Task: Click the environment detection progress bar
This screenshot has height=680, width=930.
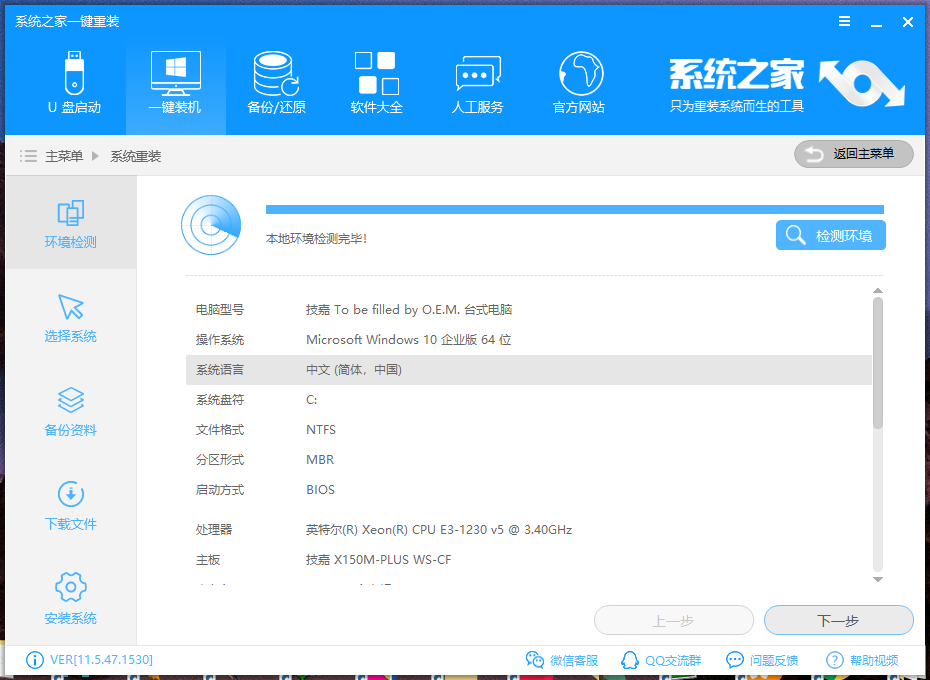Action: [575, 209]
